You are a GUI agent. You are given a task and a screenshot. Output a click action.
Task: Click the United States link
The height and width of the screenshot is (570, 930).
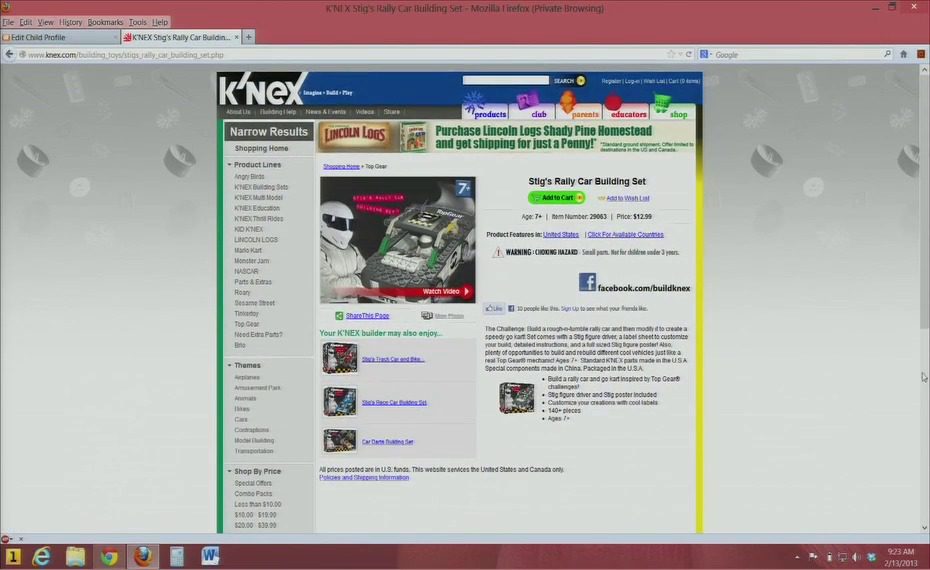coord(560,235)
